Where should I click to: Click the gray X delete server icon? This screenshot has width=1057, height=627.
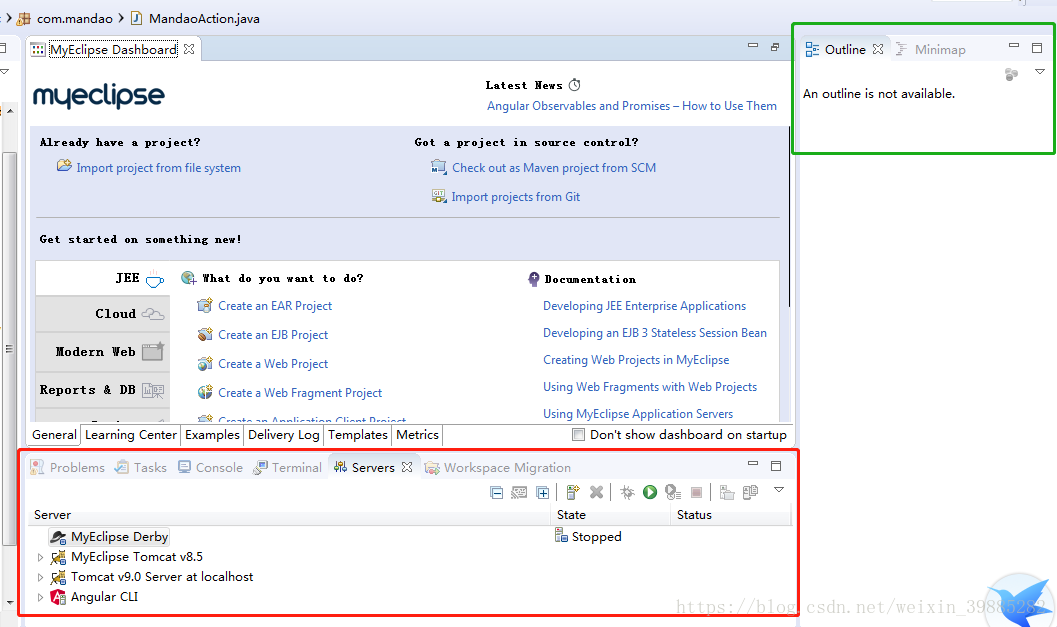tap(597, 492)
